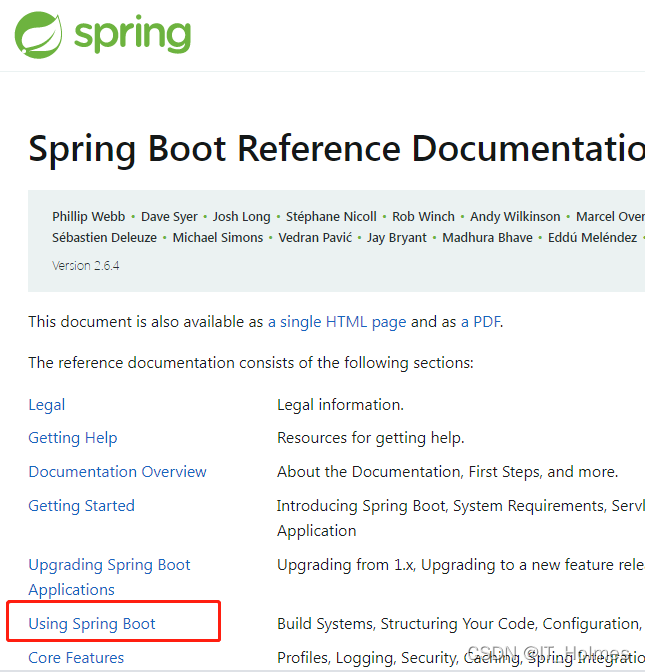645x672 pixels.
Task: Click author name Phillip Webb
Action: [89, 216]
